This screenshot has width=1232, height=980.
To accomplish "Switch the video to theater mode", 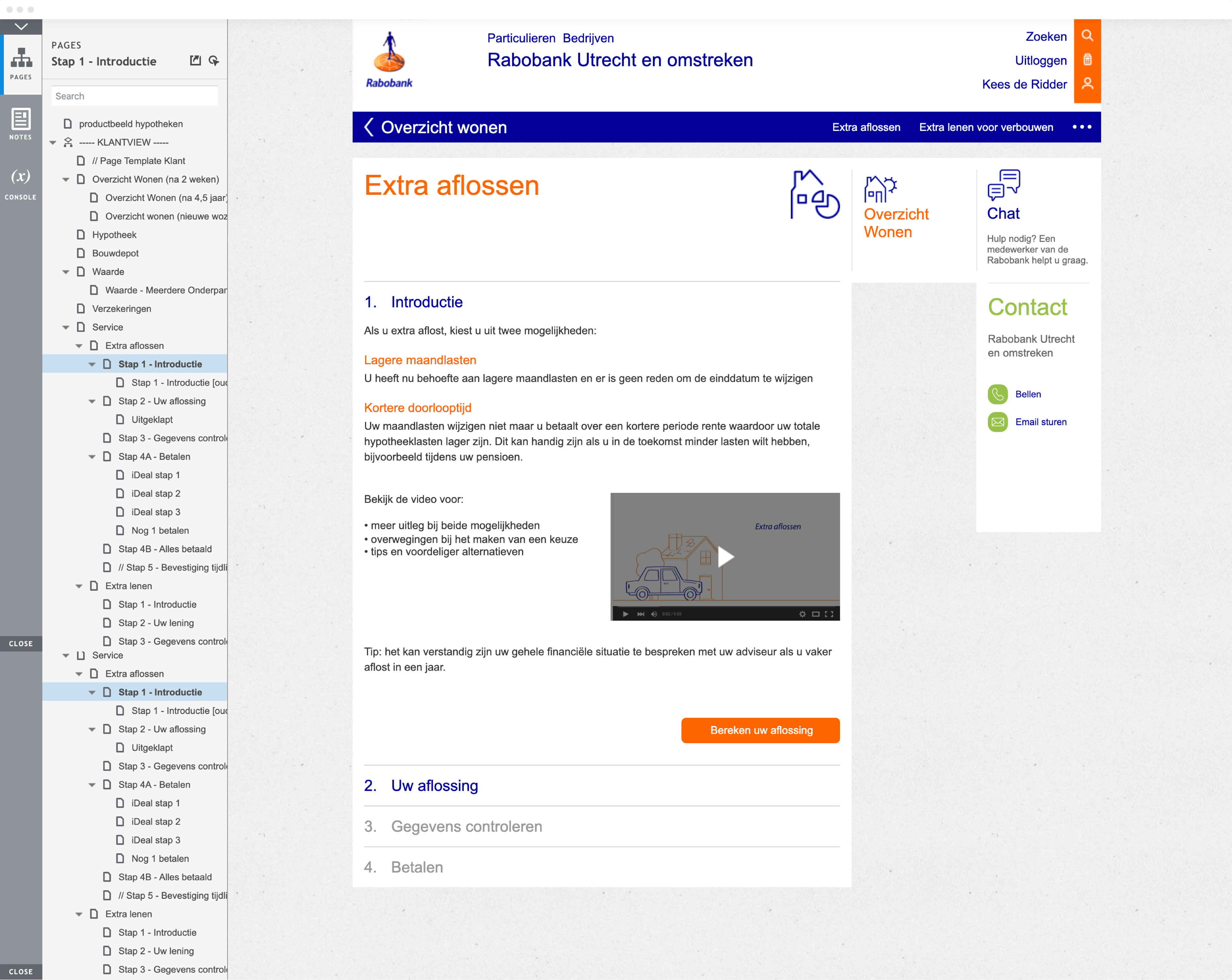I will pos(816,614).
